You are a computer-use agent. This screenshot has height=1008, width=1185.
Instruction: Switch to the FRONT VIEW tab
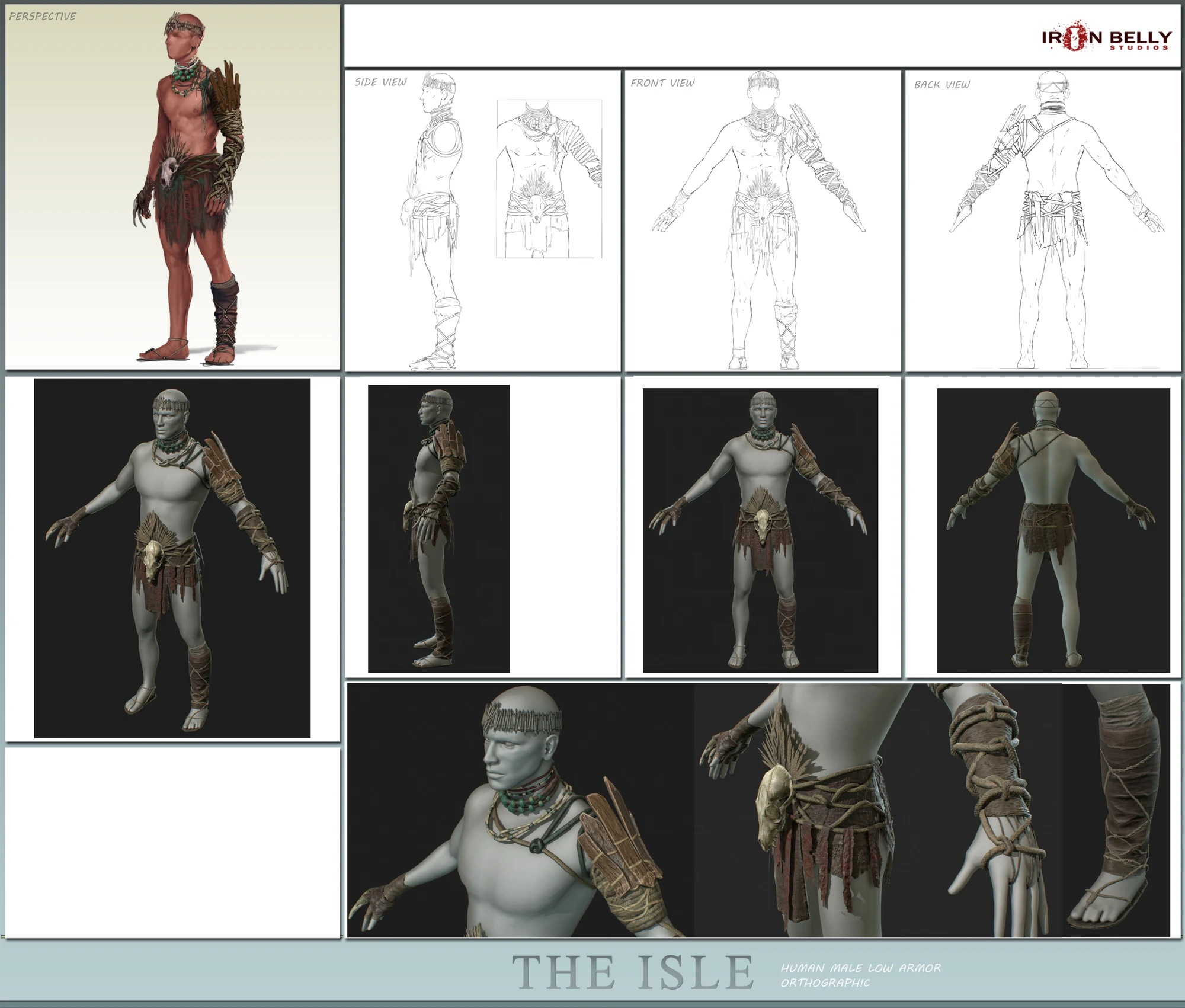click(664, 85)
